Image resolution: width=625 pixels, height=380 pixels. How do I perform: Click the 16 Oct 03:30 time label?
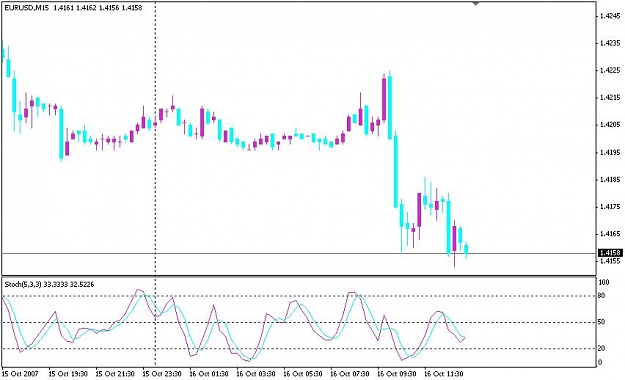click(256, 374)
